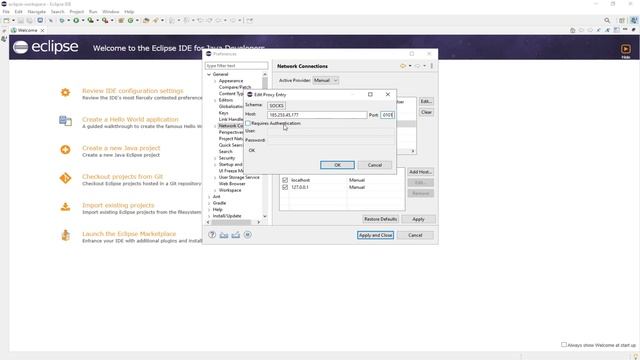Select Keys in the preferences tree

223,113
